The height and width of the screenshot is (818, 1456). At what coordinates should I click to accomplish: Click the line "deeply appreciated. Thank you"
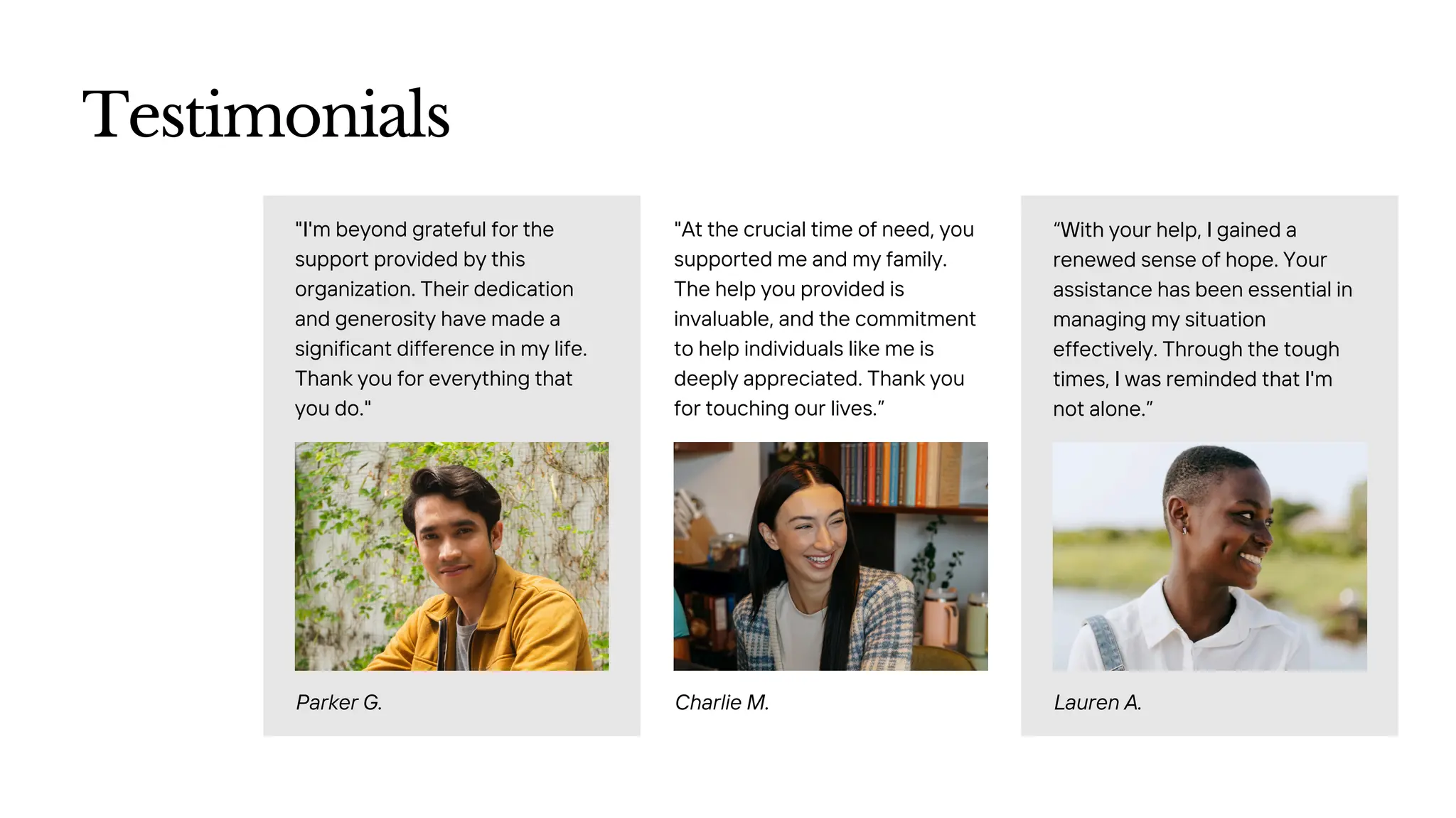click(x=819, y=379)
